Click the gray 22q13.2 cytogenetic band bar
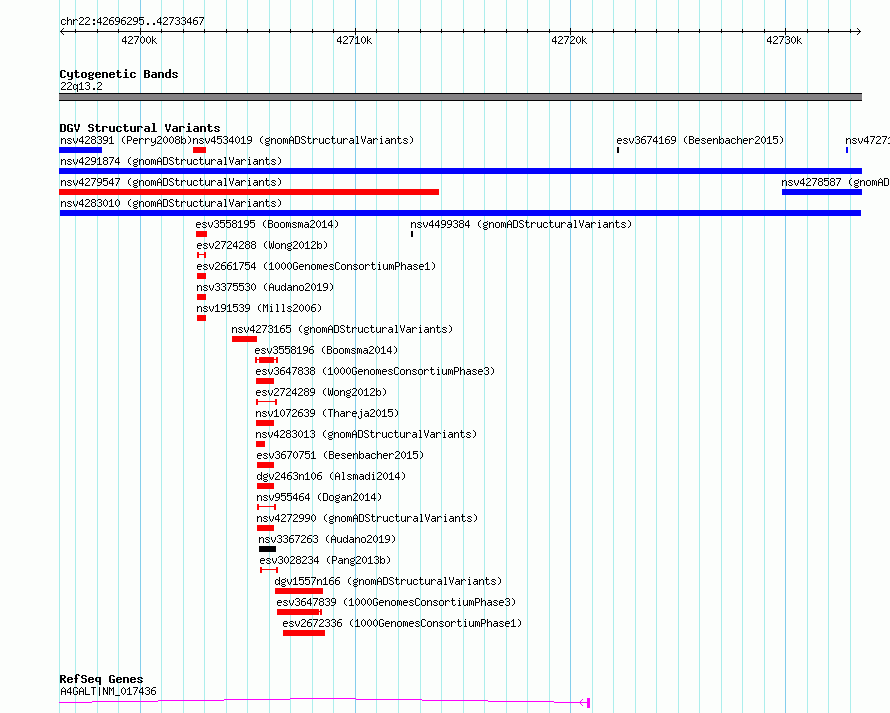This screenshot has height=713, width=890. click(460, 97)
